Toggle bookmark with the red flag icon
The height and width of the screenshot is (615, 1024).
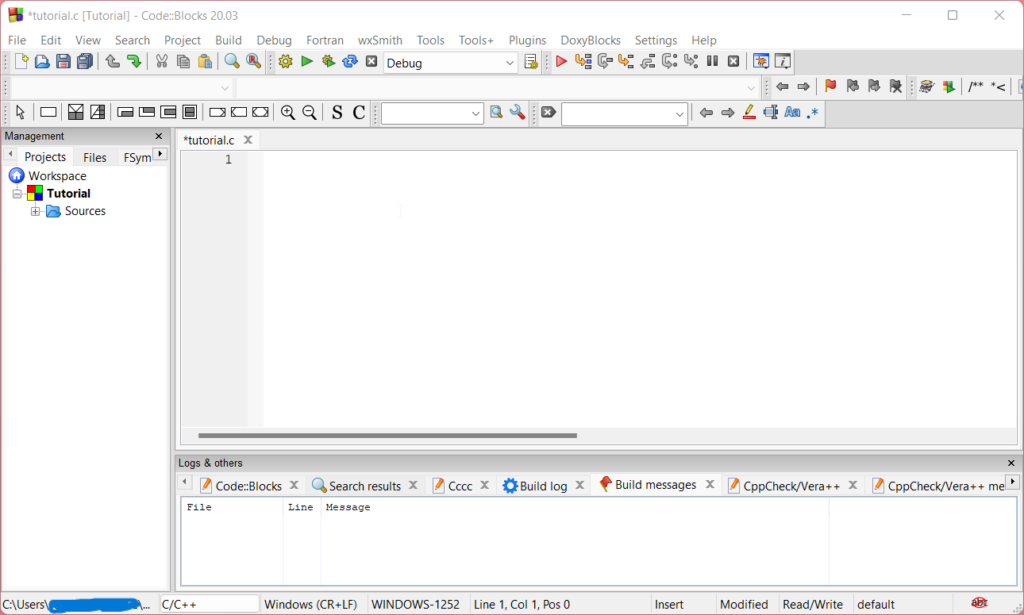pos(831,86)
